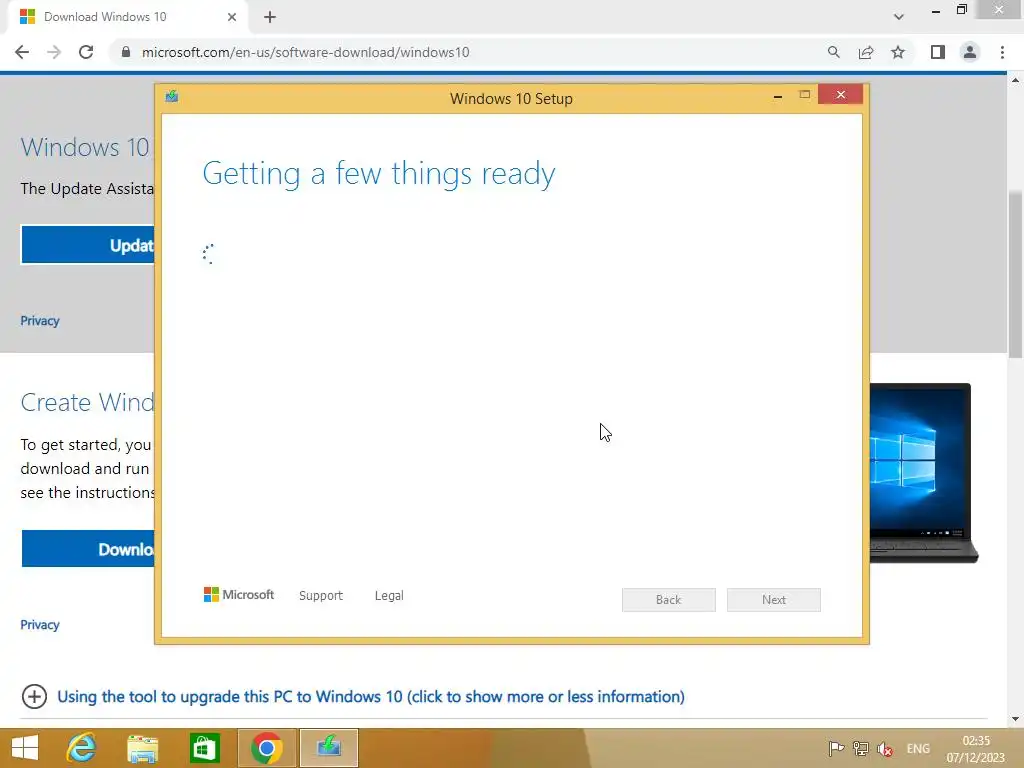This screenshot has width=1024, height=768.
Task: Open Chrome's zoom magnifier icon
Action: [x=833, y=52]
